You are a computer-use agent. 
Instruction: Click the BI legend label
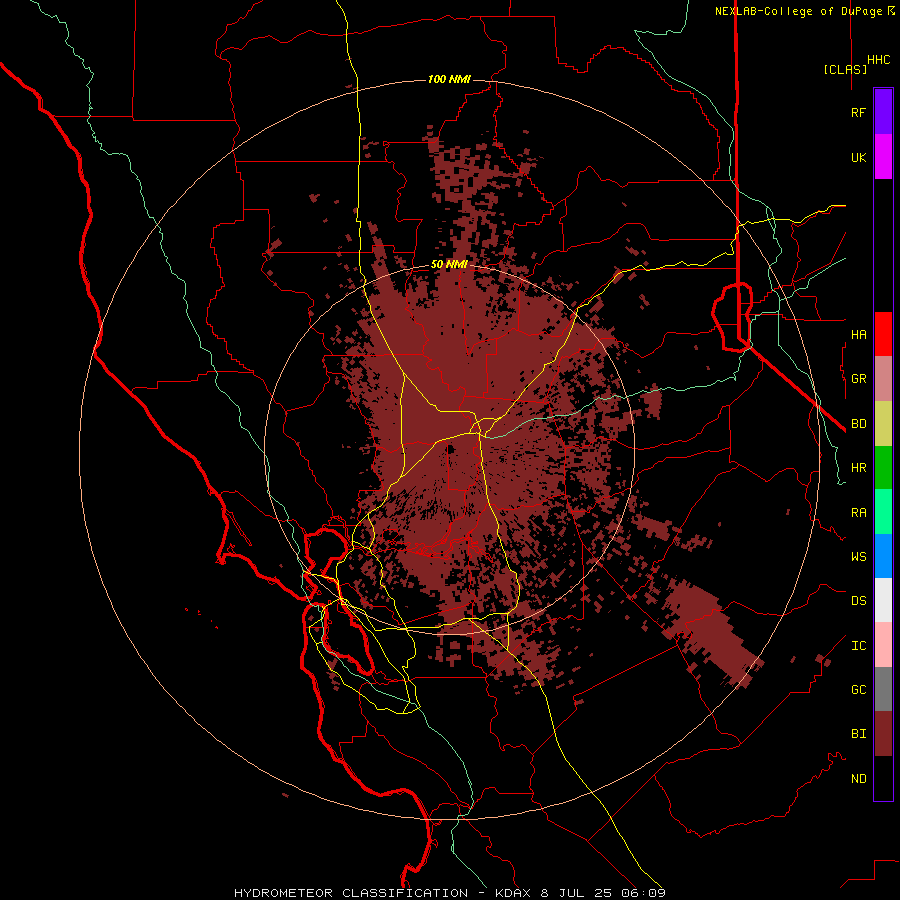[x=858, y=734]
